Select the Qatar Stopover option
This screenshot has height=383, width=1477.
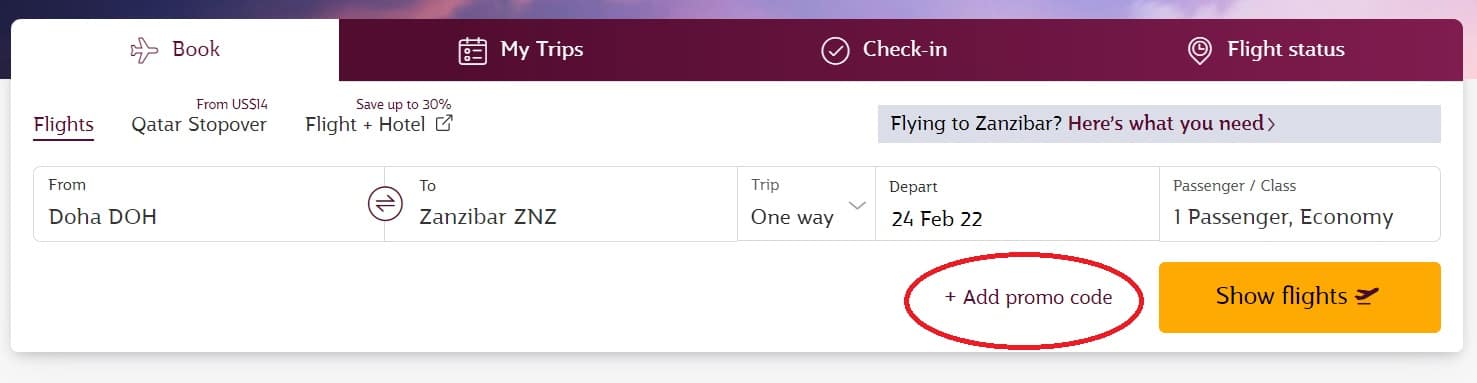click(x=199, y=124)
